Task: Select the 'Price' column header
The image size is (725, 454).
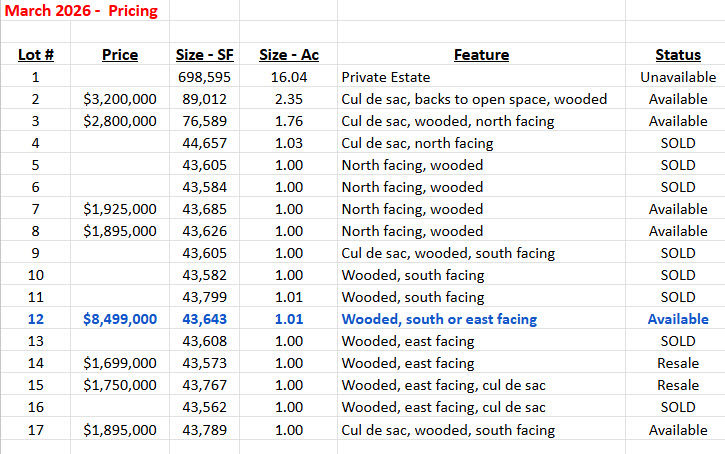Action: coord(120,55)
